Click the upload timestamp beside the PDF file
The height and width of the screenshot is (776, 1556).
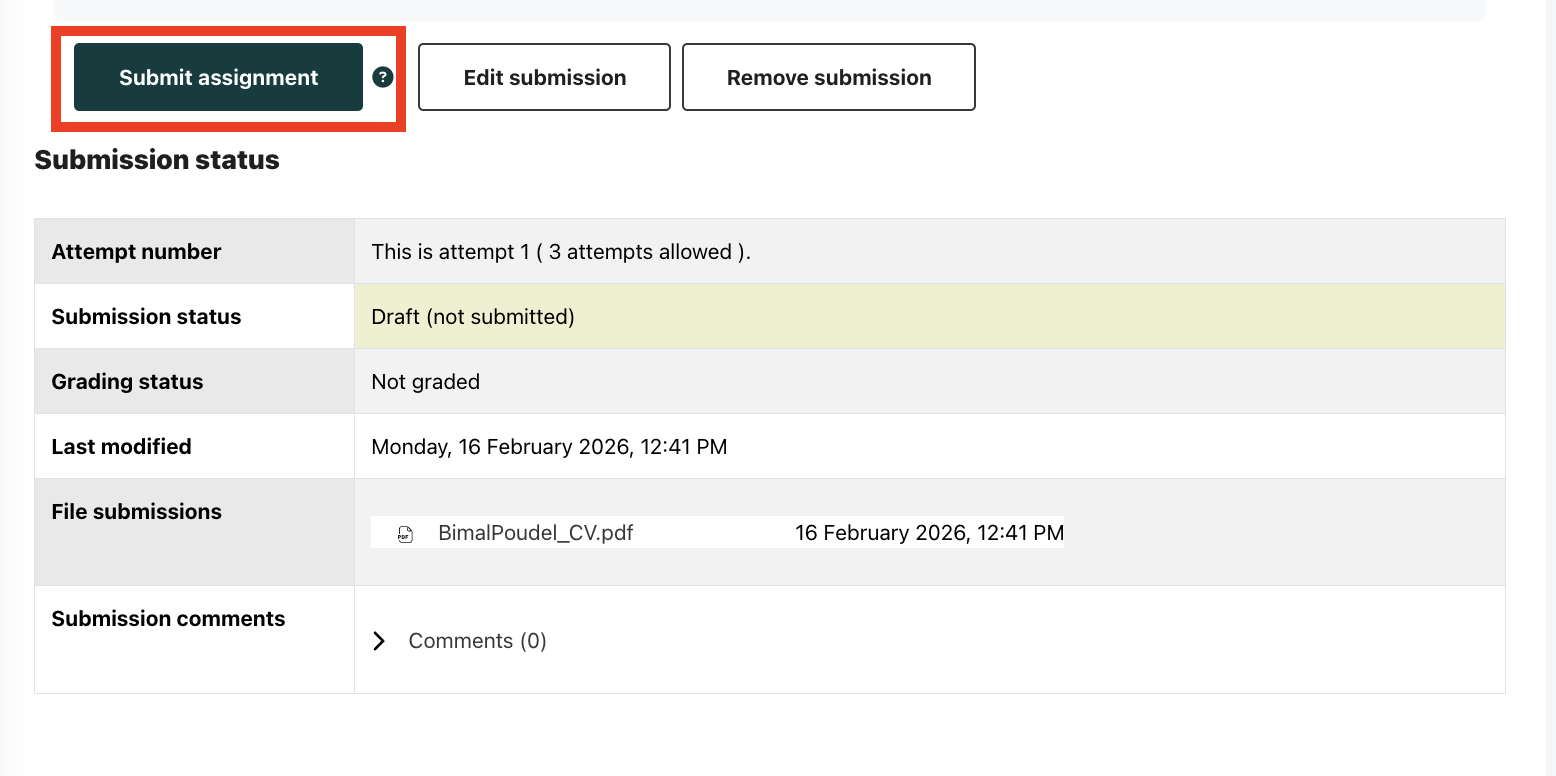[928, 533]
